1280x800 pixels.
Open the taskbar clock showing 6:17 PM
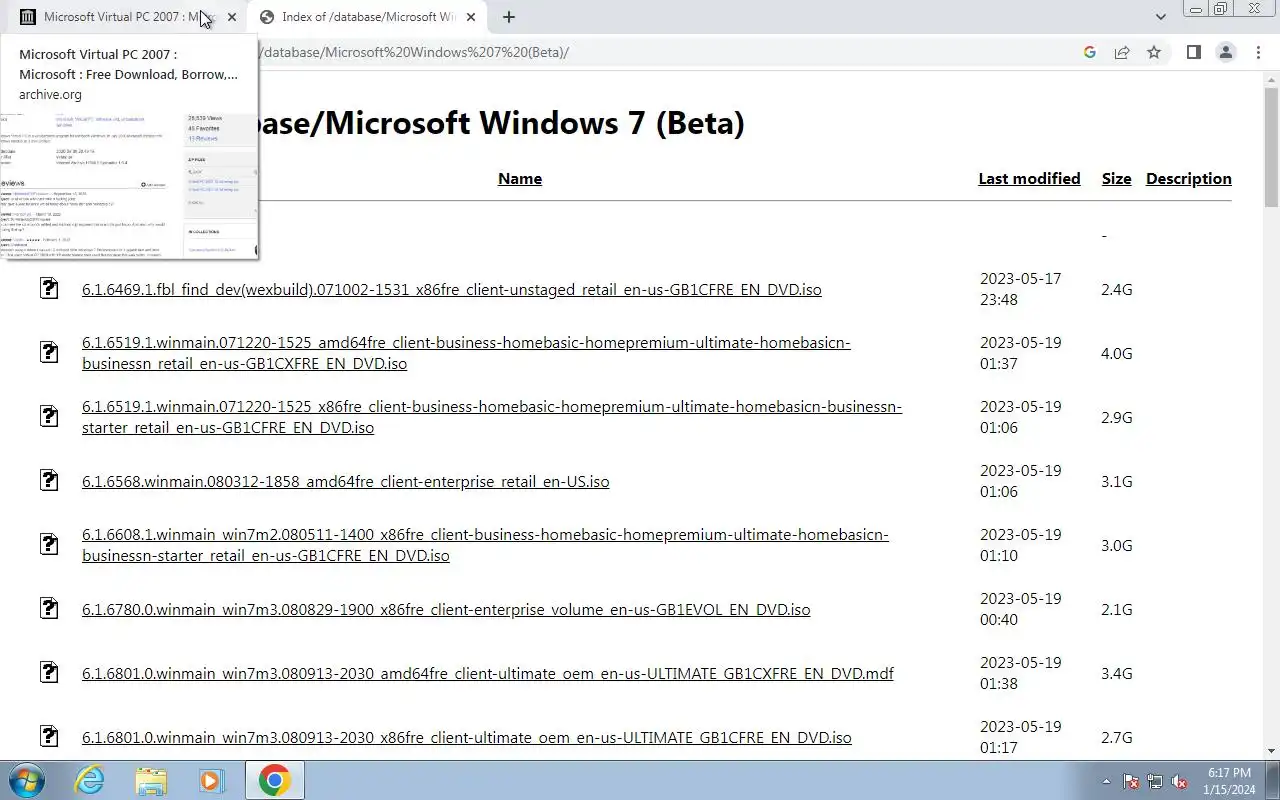(x=1229, y=781)
